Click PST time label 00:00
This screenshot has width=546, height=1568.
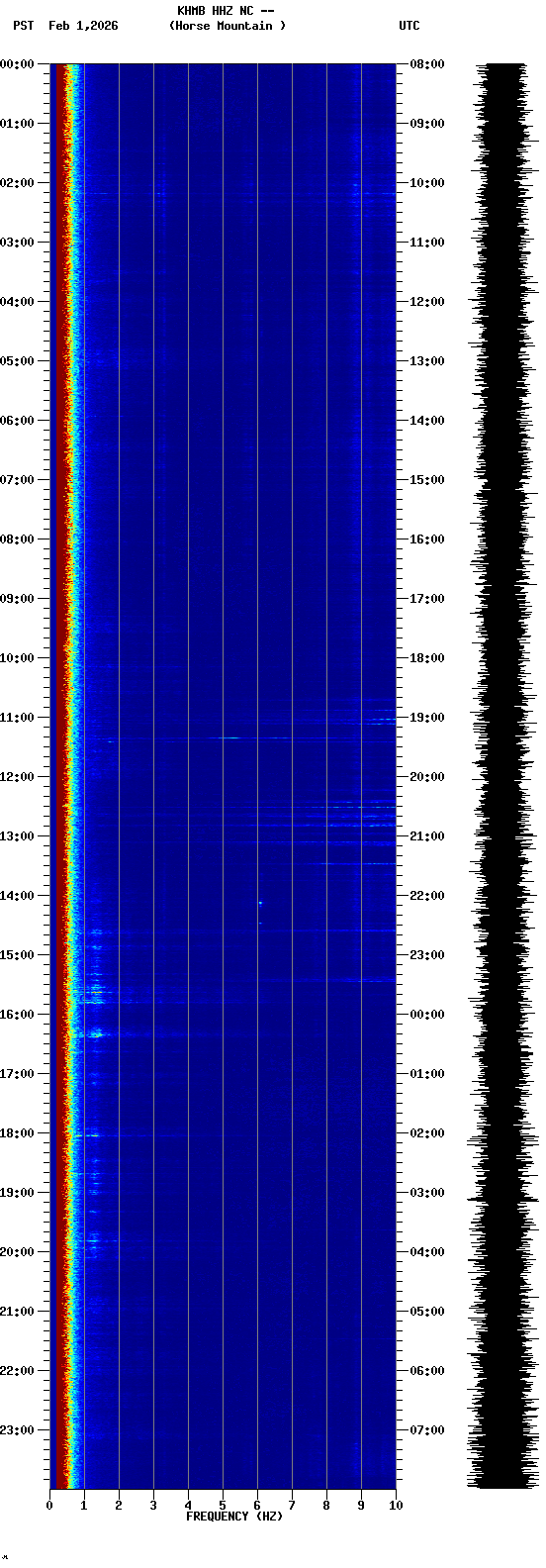pyautogui.click(x=17, y=64)
